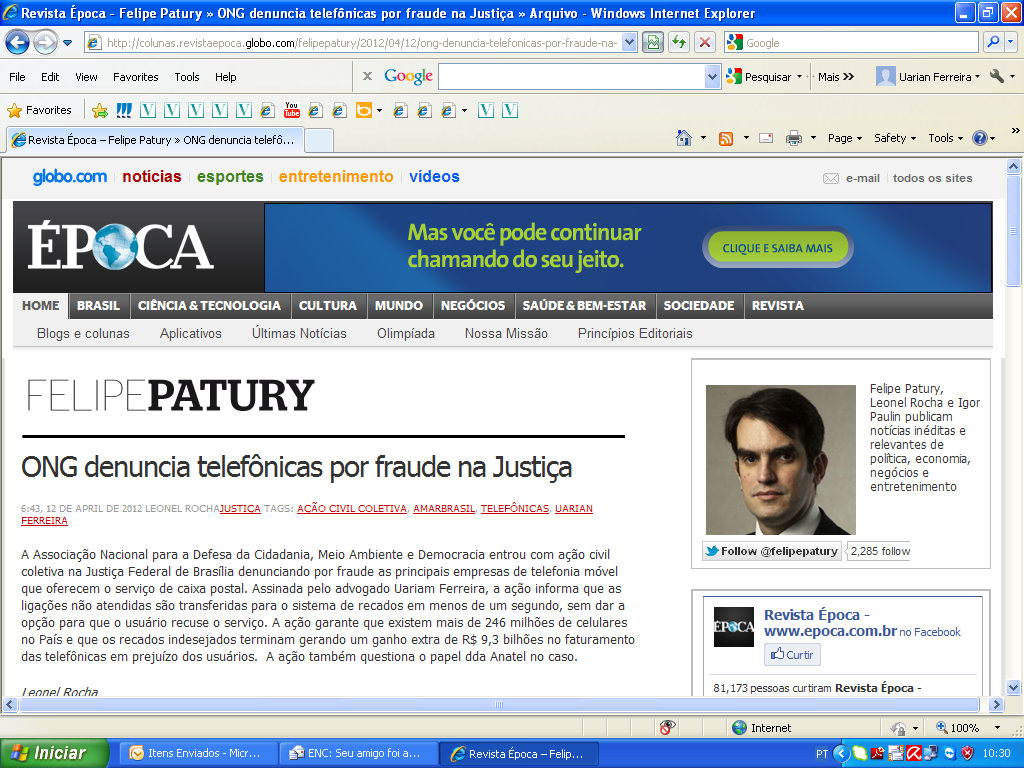
Task: Click the Felipe Patury portrait photo
Action: pos(780,460)
